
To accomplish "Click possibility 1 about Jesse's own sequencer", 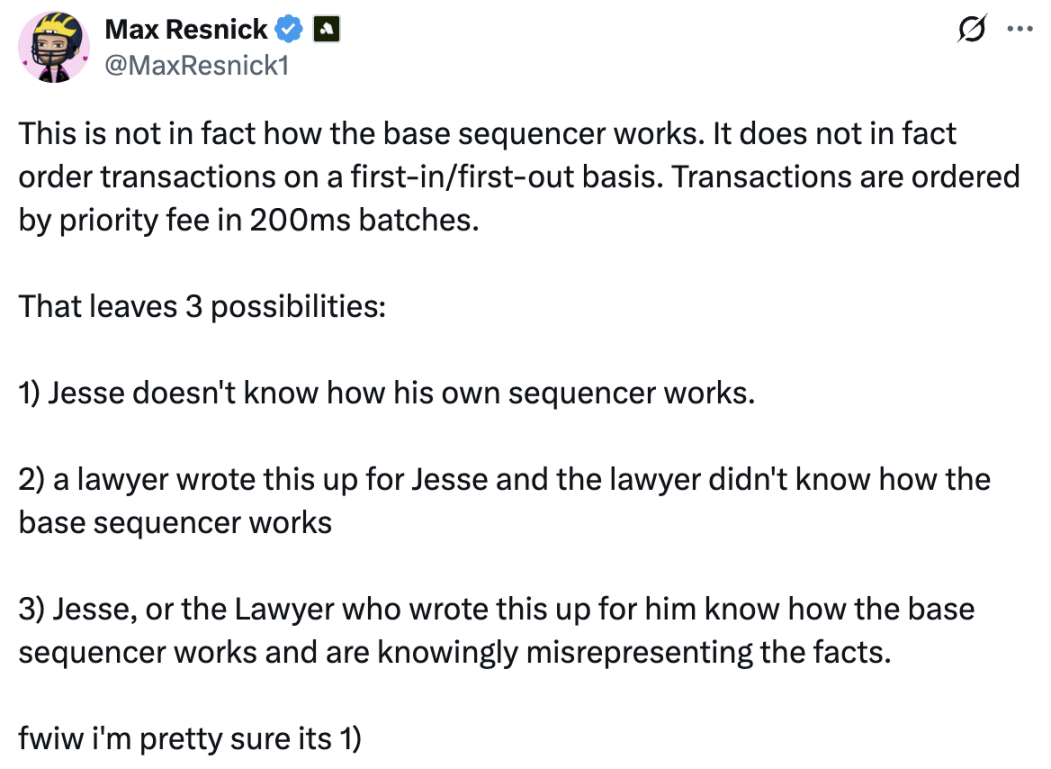I will [385, 392].
